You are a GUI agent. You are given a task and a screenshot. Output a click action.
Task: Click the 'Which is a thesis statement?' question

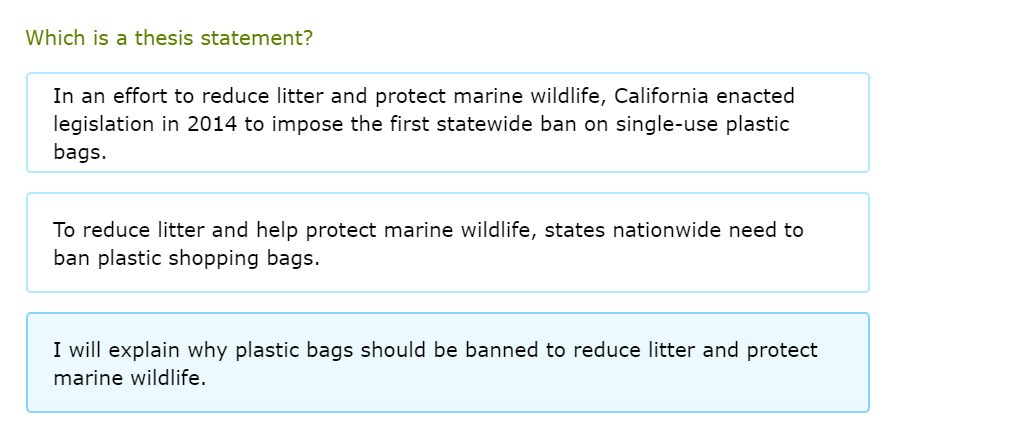click(x=169, y=38)
